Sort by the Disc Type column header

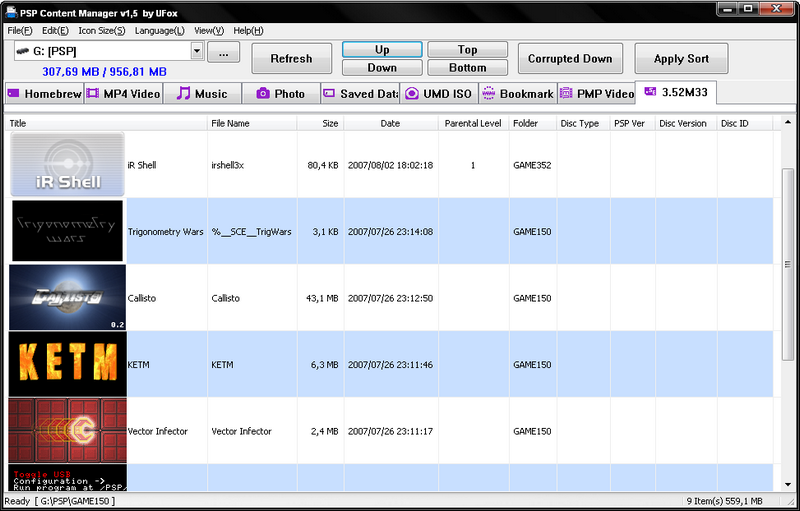tap(583, 123)
